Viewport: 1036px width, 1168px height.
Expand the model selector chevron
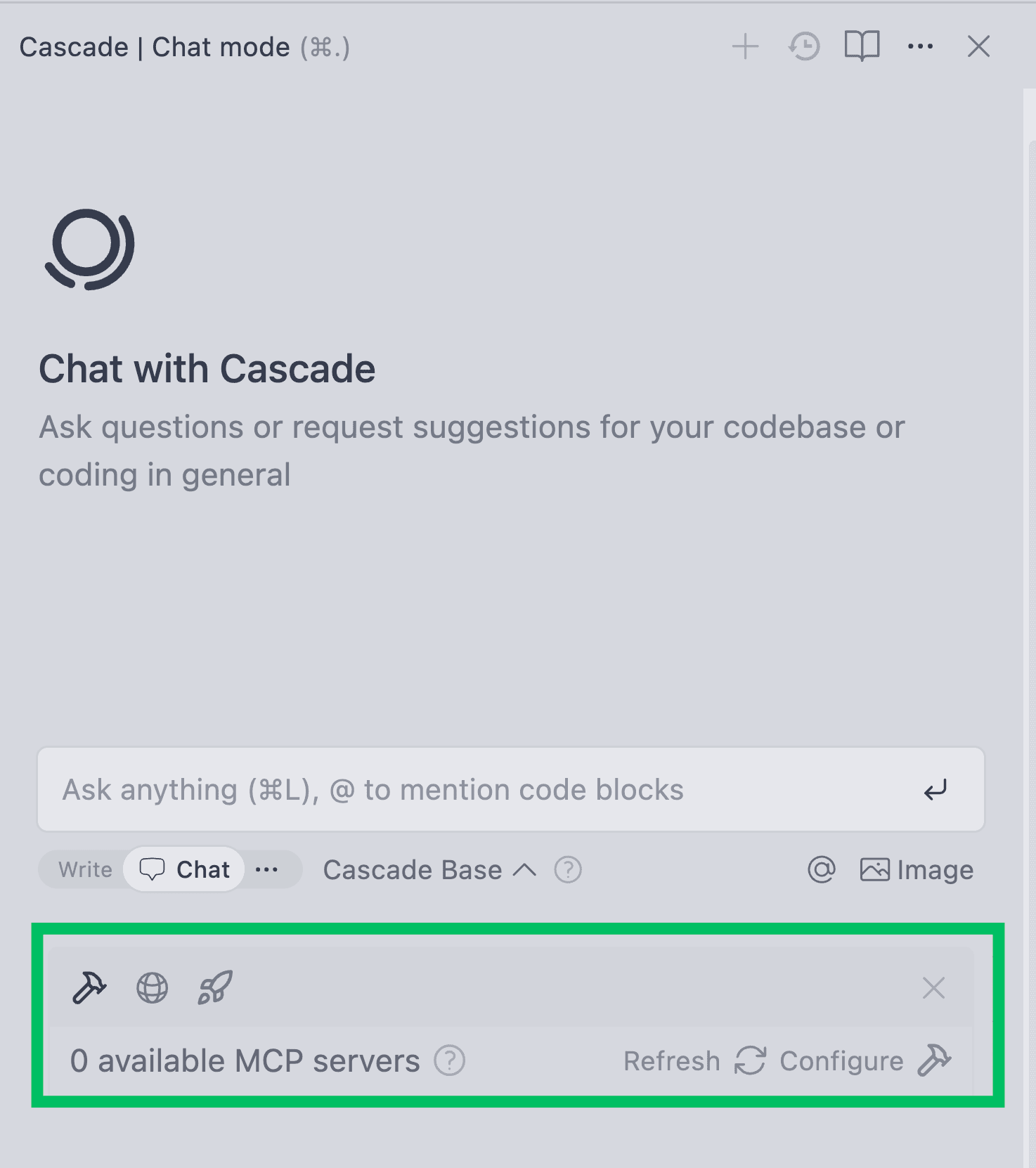point(524,870)
